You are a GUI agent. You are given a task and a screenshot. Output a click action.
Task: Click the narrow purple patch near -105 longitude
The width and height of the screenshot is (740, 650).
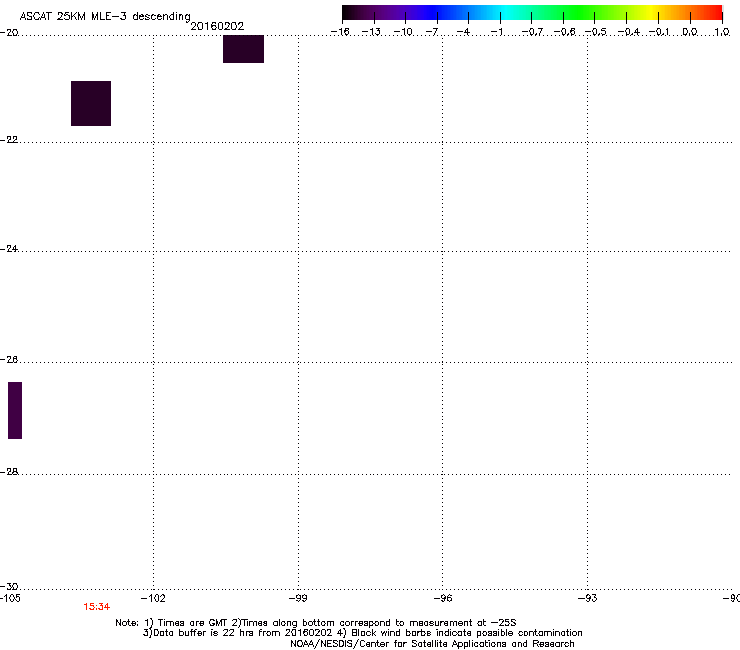15,411
